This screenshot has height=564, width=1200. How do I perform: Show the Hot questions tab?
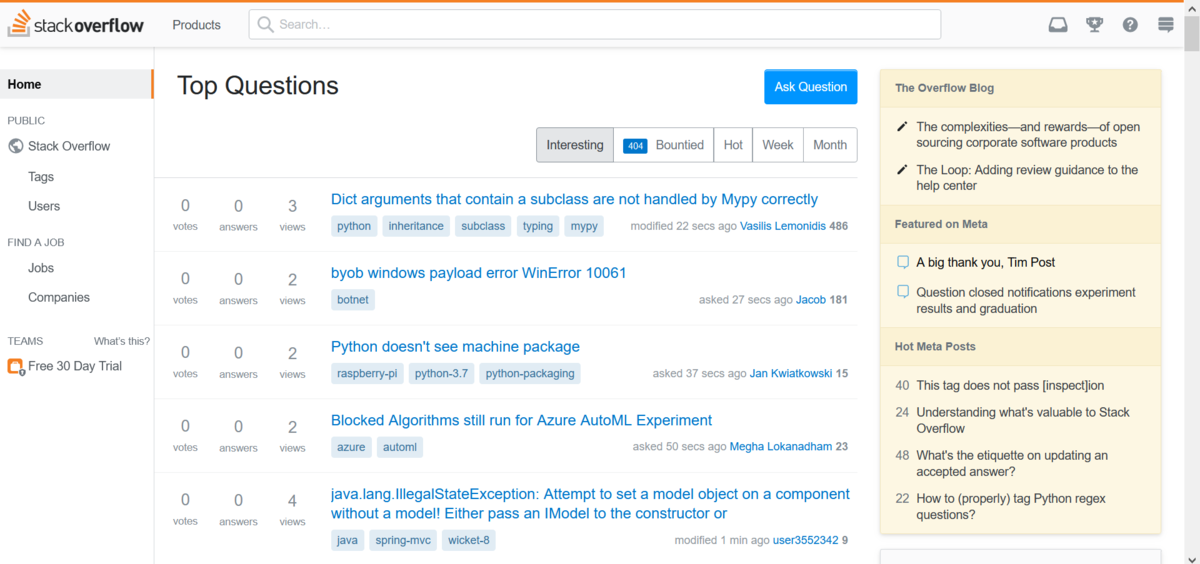(x=733, y=145)
